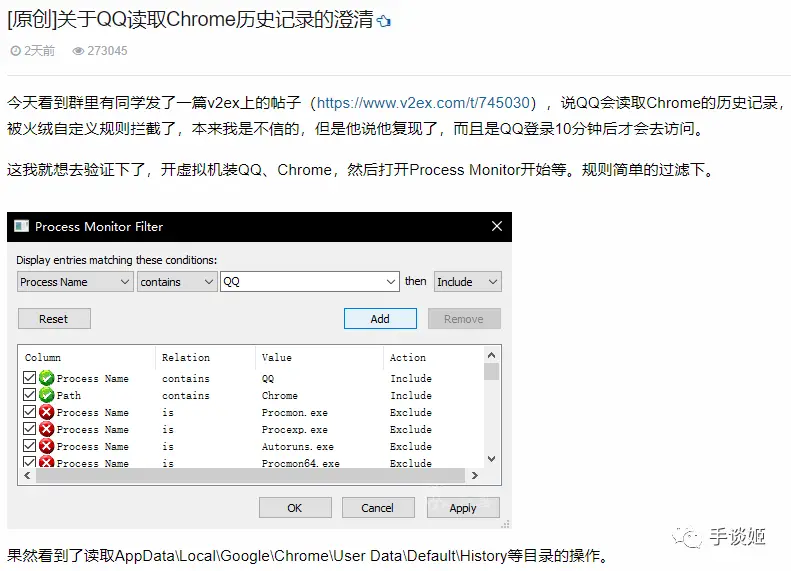Select the Procmon64.exe value cell
Screen dimensions: 791x571
(301, 463)
